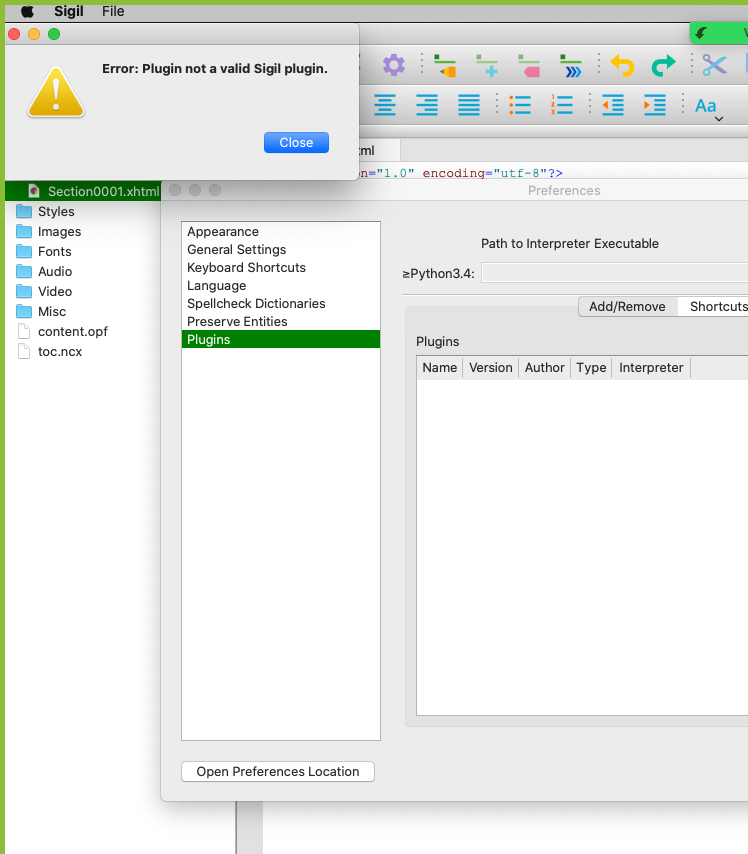Screen dimensions: 748x854
Task: Open the Styles folder
Action: [56, 211]
